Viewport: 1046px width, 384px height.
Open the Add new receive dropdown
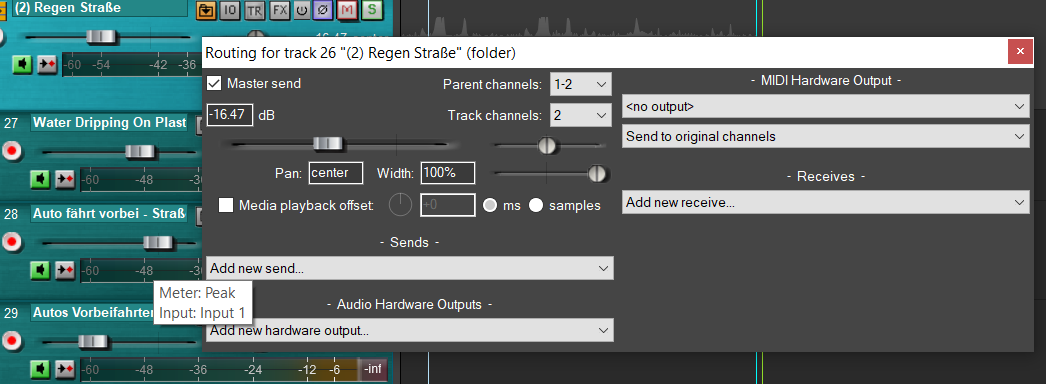point(826,203)
